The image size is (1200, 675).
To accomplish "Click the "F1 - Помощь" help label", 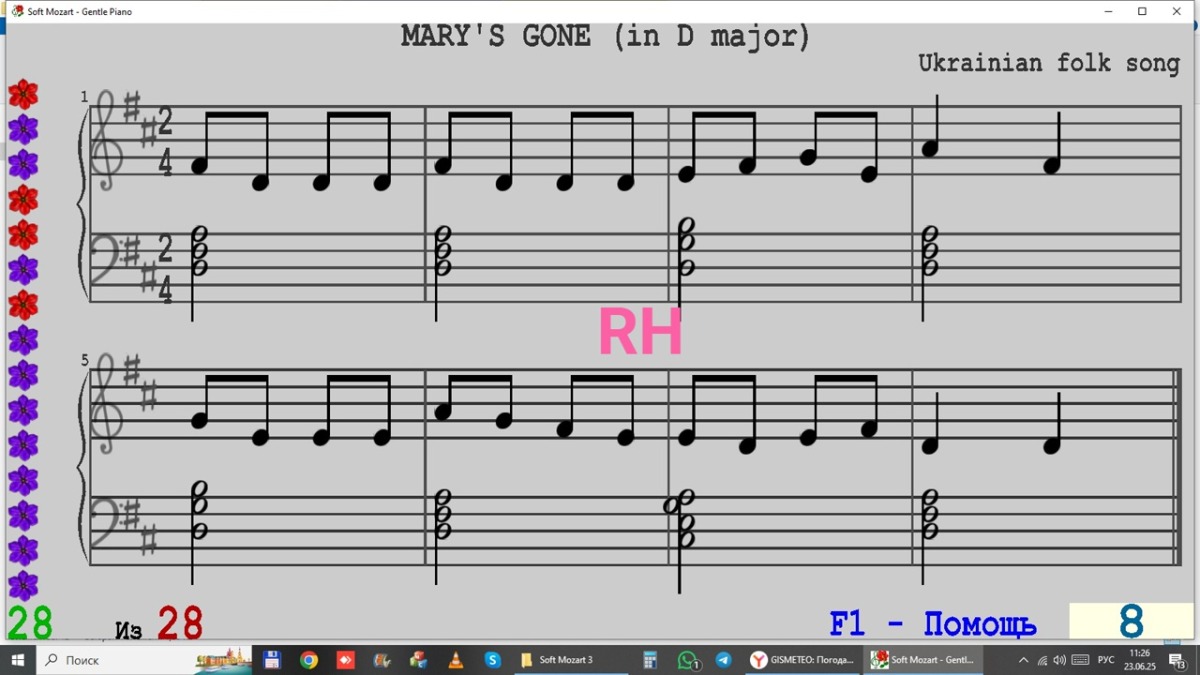I will (x=932, y=624).
